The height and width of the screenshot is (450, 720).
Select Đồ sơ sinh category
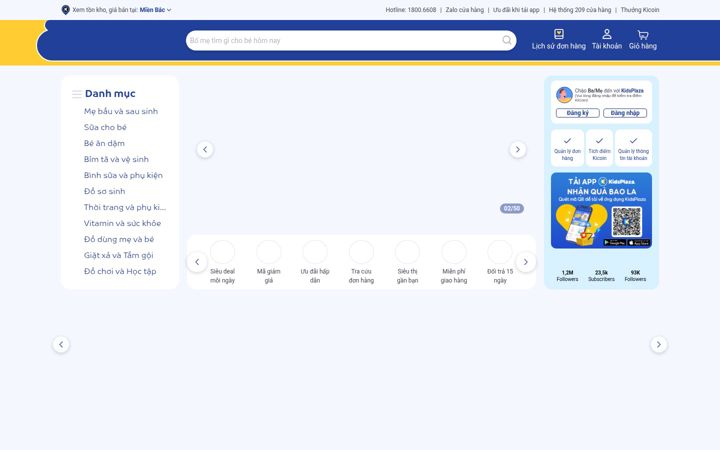pos(104,191)
